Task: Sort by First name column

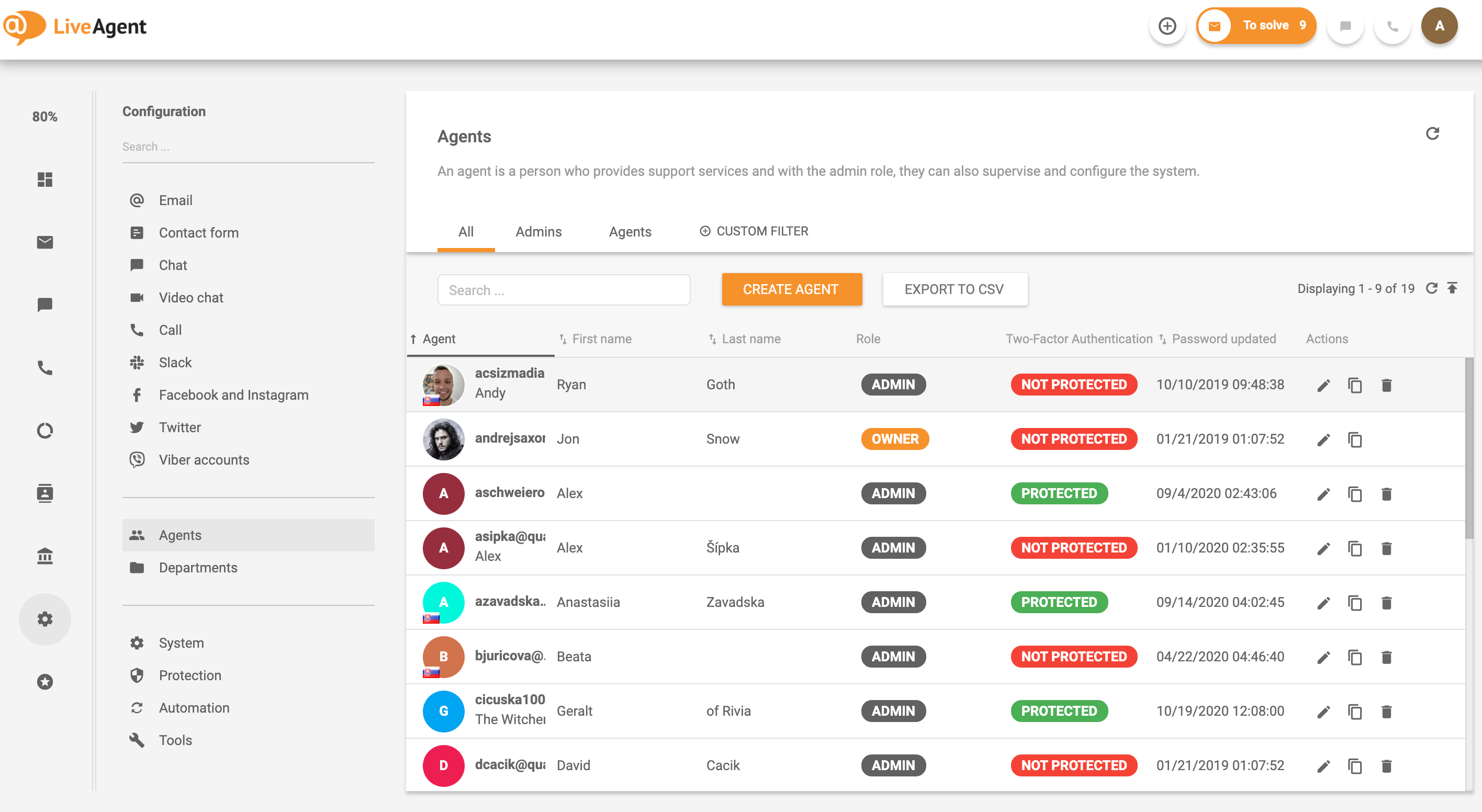Action: point(596,339)
